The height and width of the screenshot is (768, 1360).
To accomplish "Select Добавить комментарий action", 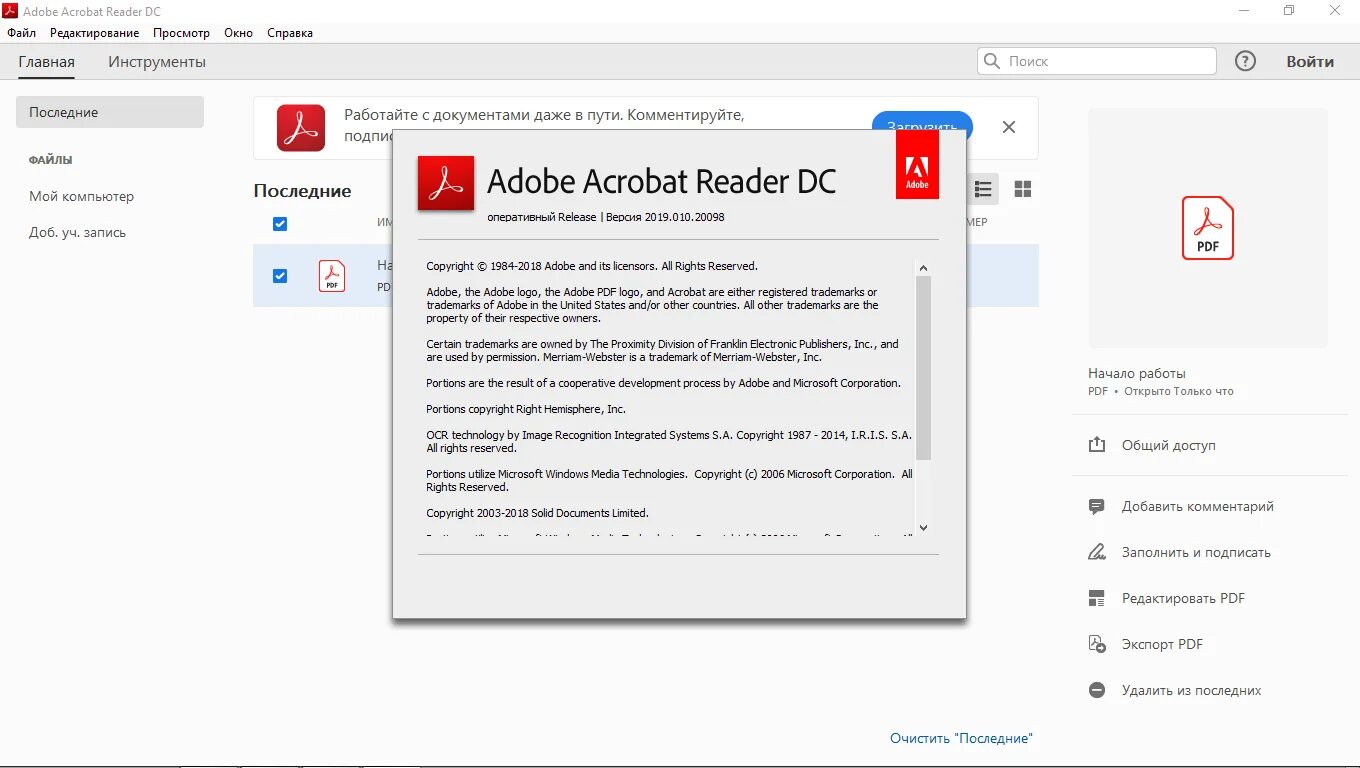I will pos(1198,506).
